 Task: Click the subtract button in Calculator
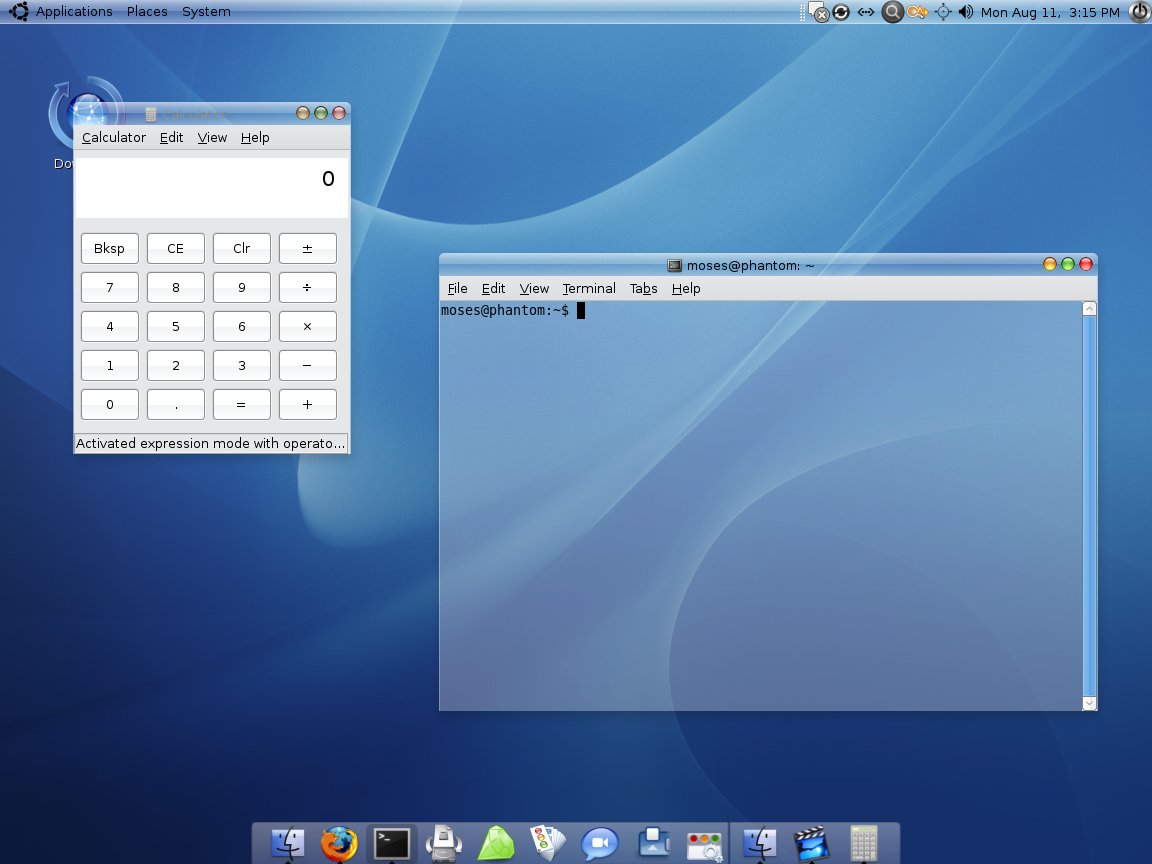[308, 365]
